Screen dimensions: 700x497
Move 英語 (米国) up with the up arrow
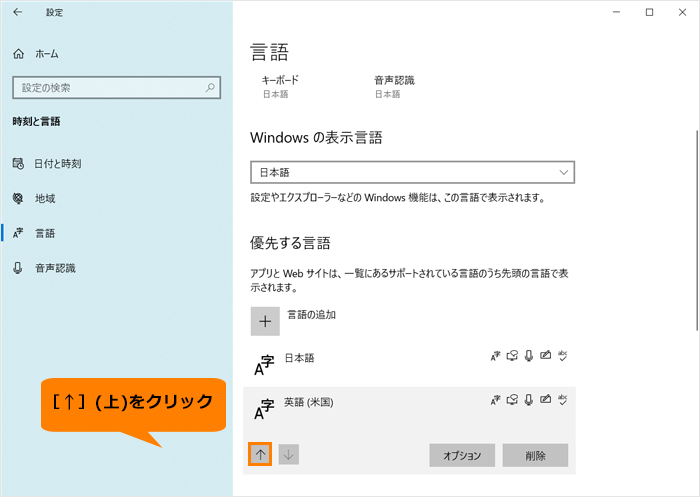(x=260, y=455)
